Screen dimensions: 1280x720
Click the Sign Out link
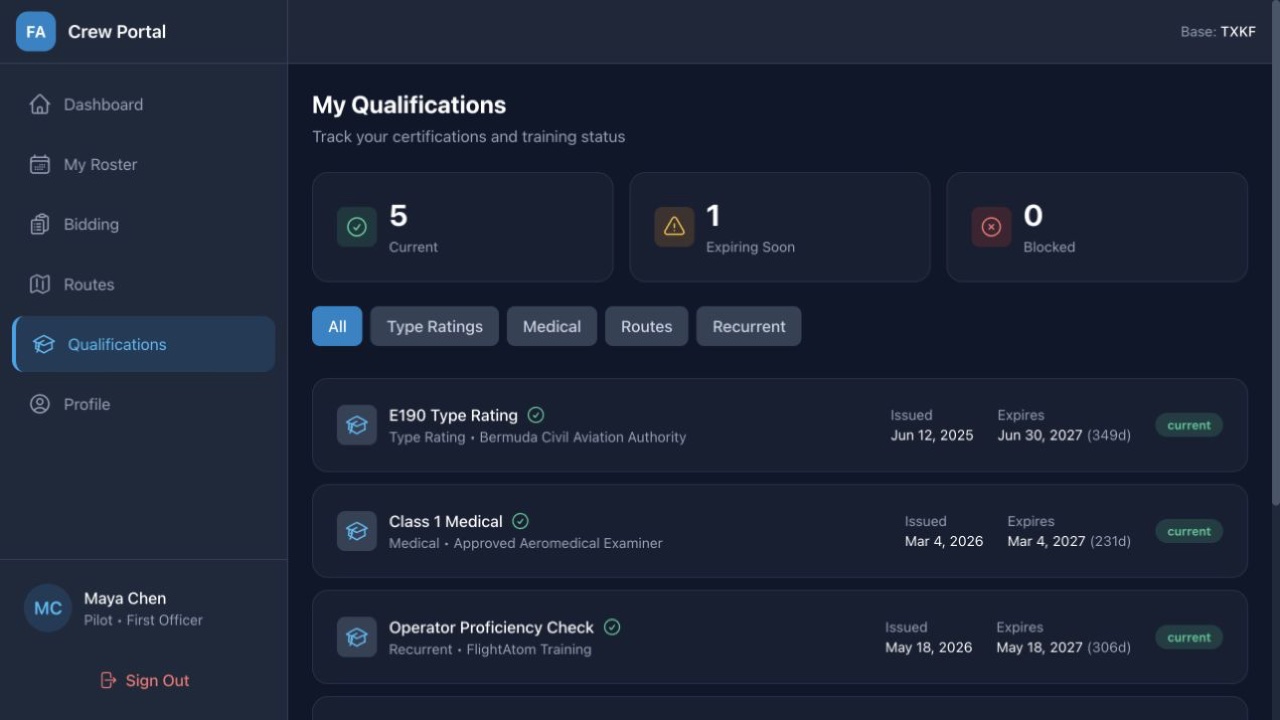tap(144, 680)
